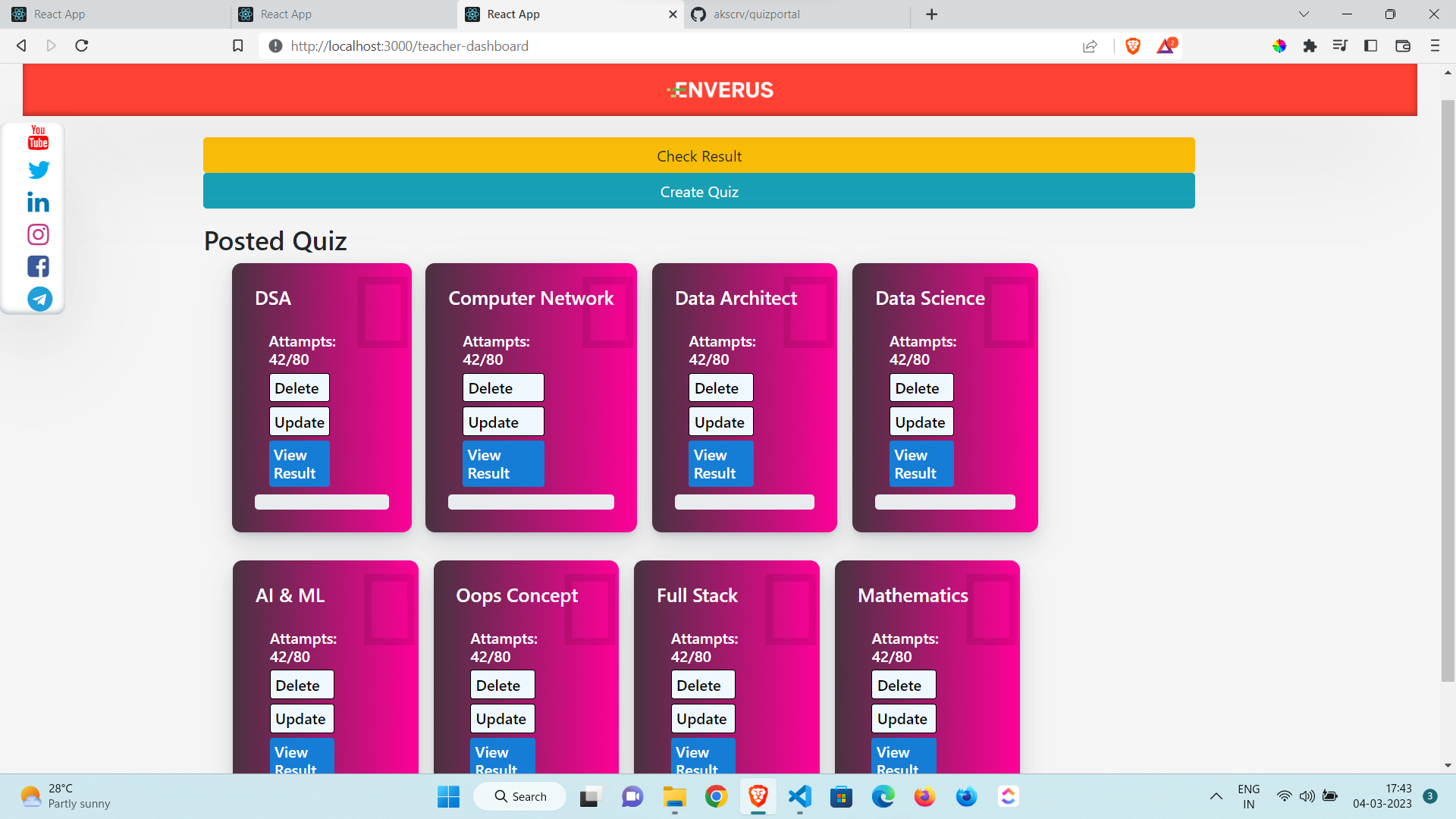Update the AI & ML quiz

302,718
